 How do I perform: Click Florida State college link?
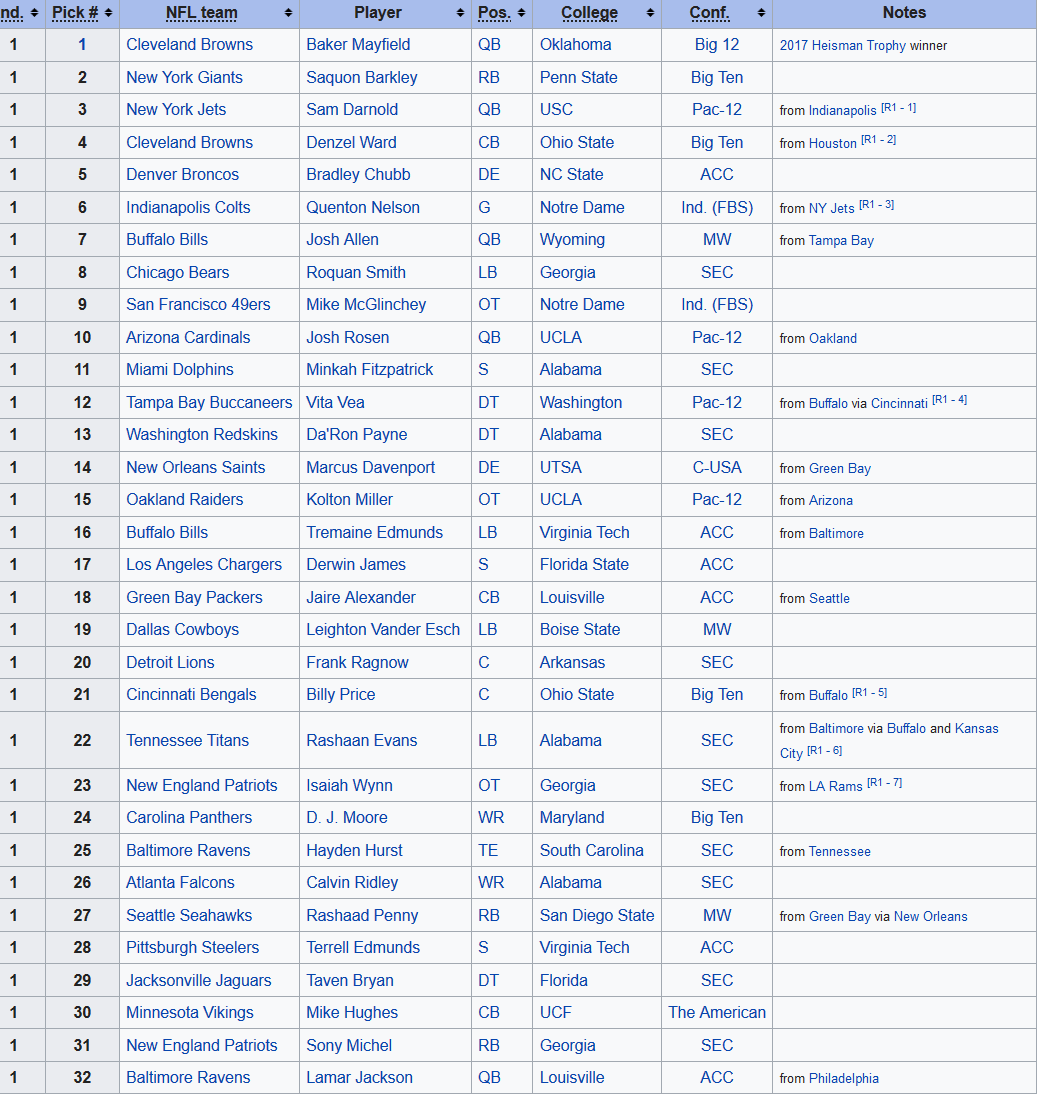[584, 564]
